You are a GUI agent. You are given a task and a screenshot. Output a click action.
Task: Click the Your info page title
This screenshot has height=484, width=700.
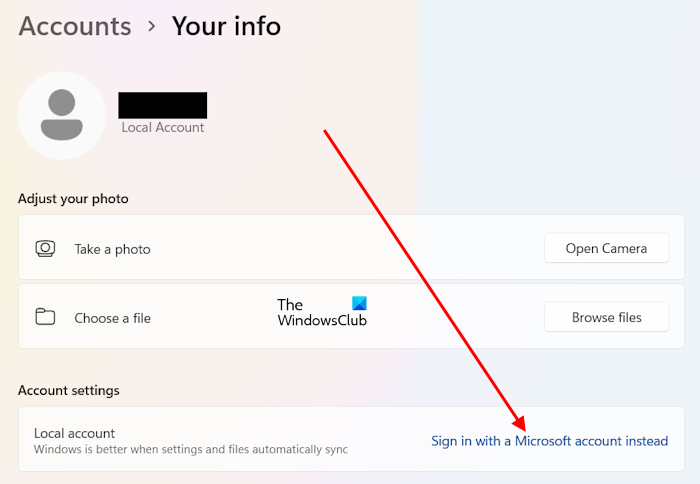226,26
